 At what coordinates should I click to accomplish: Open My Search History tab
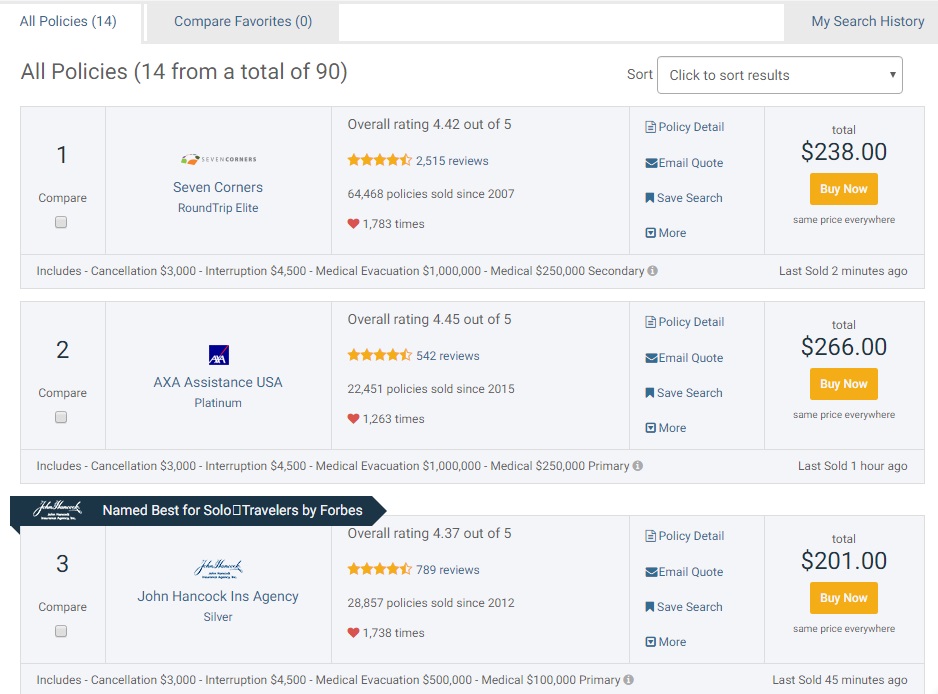point(867,22)
